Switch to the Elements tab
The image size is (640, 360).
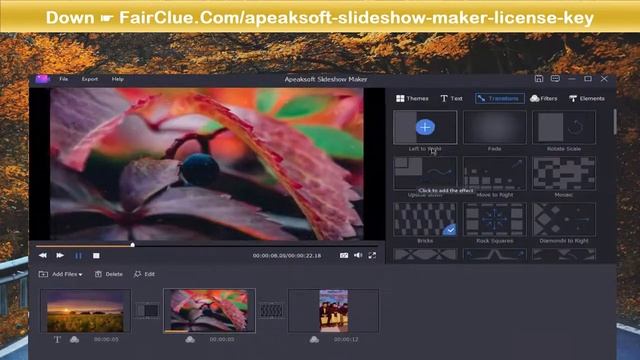coord(587,98)
